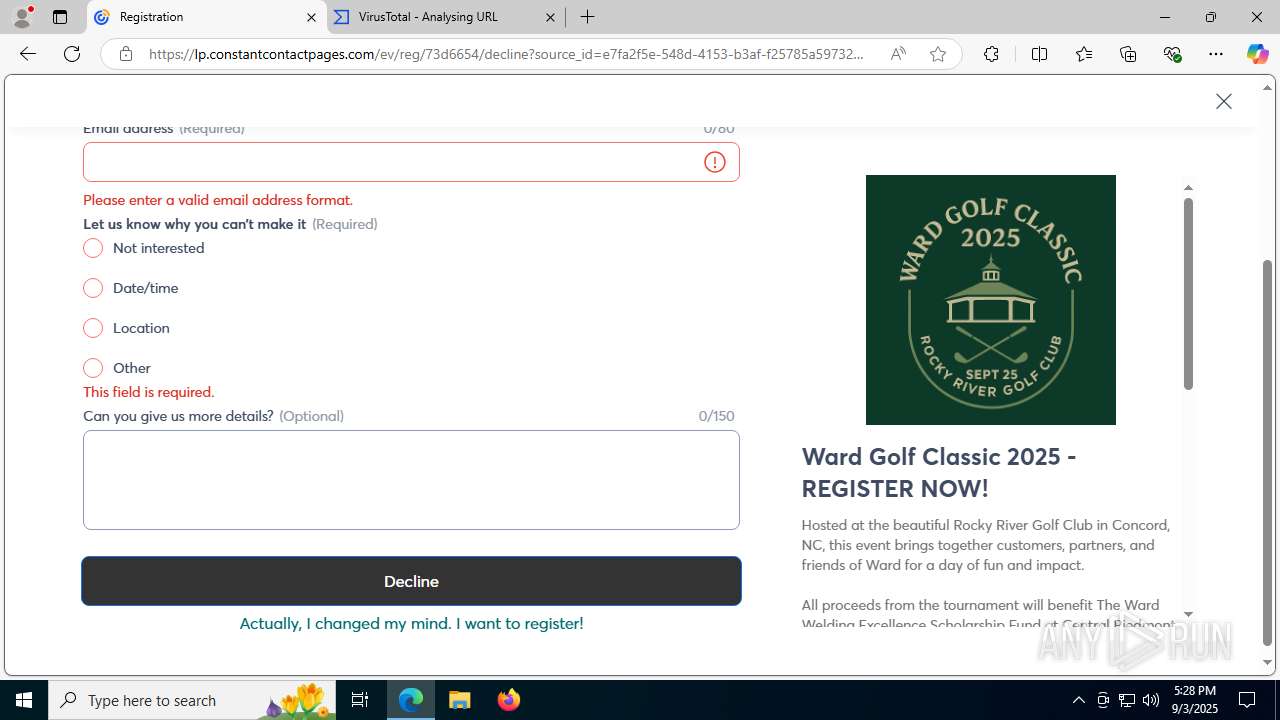Click the 'Ward Golf Classic 2025 - REGISTER NOW!' heading
1280x720 pixels.
coord(939,472)
